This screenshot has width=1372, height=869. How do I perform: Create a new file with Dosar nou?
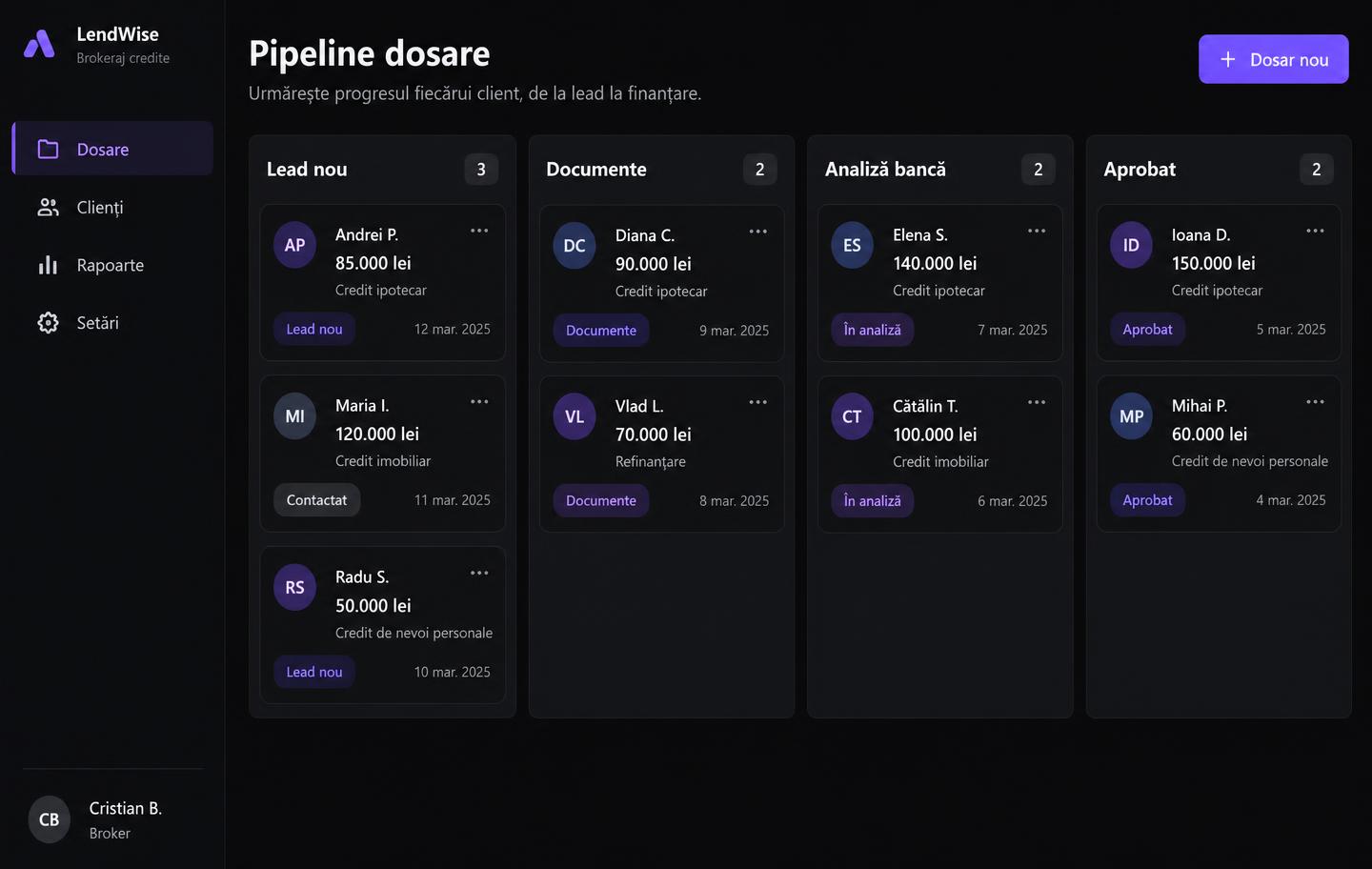[1273, 59]
